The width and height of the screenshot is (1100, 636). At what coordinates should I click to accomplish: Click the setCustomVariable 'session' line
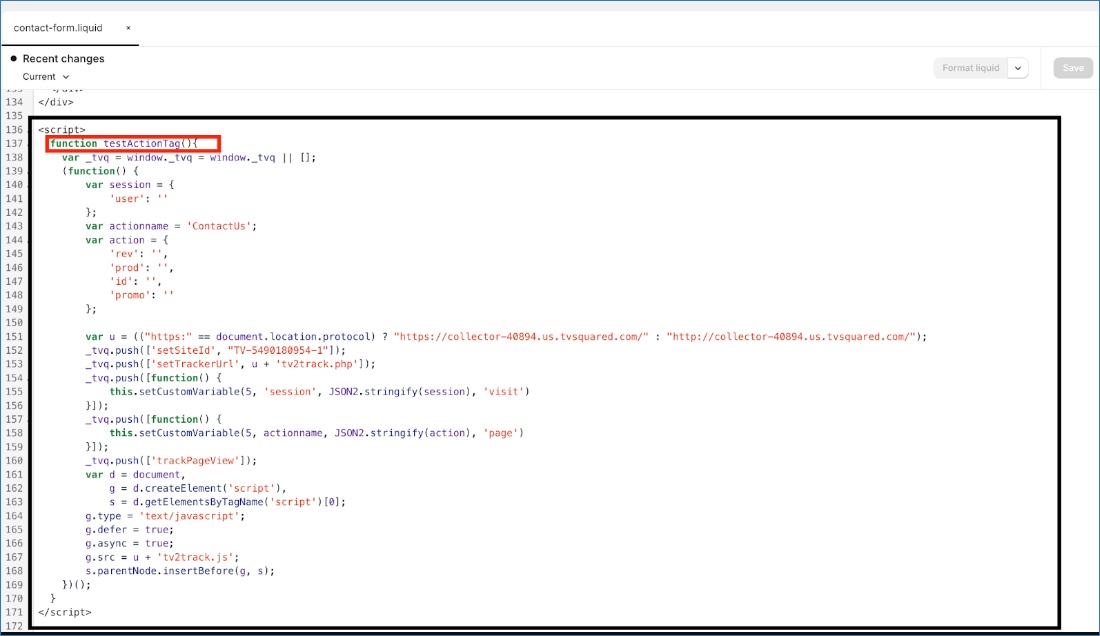319,391
